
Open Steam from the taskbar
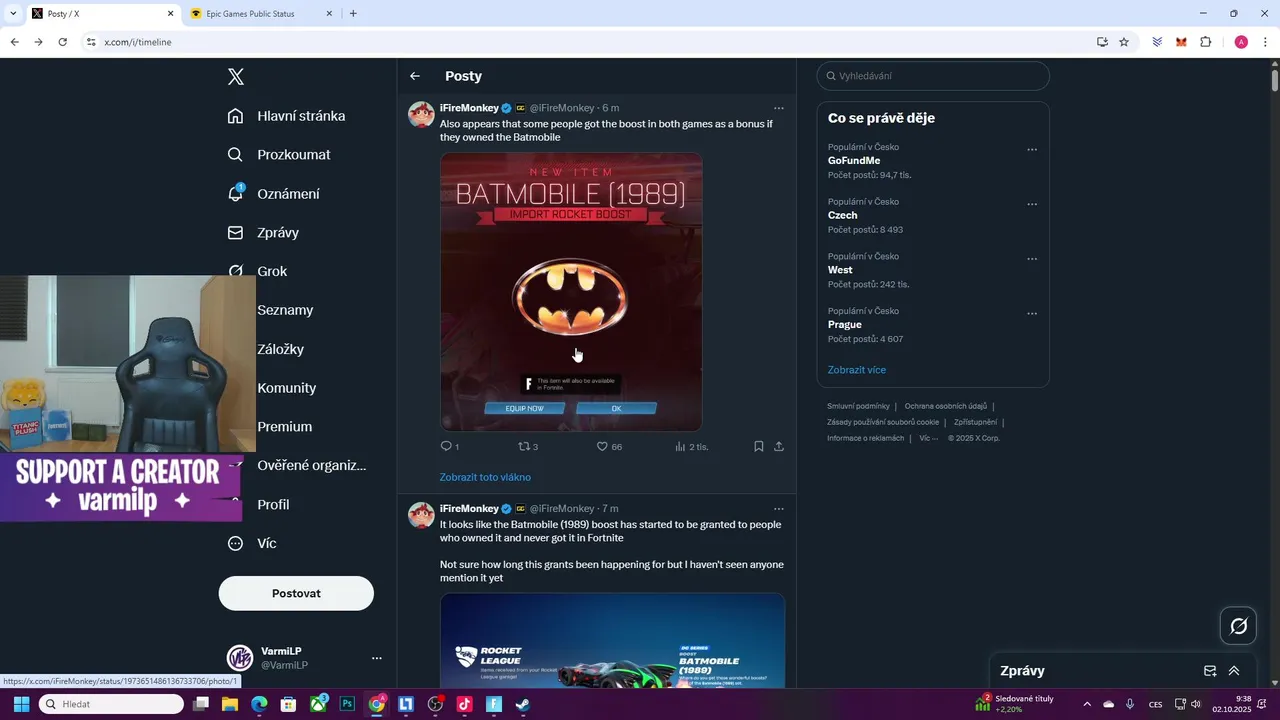coord(522,704)
